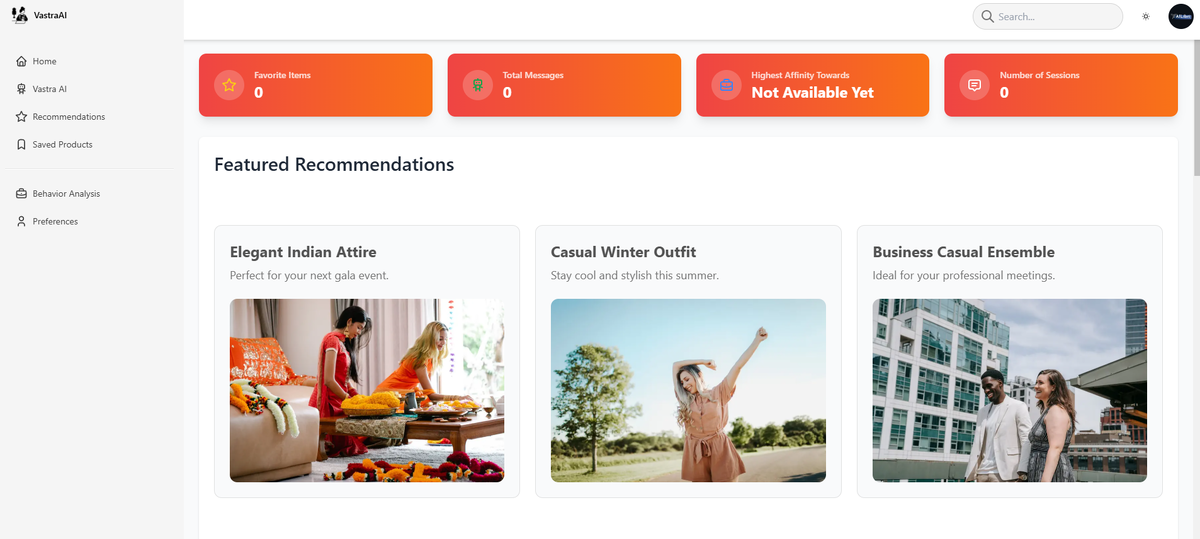Image resolution: width=1200 pixels, height=539 pixels.
Task: Open the Elegant Indian Attire image
Action: [x=367, y=390]
